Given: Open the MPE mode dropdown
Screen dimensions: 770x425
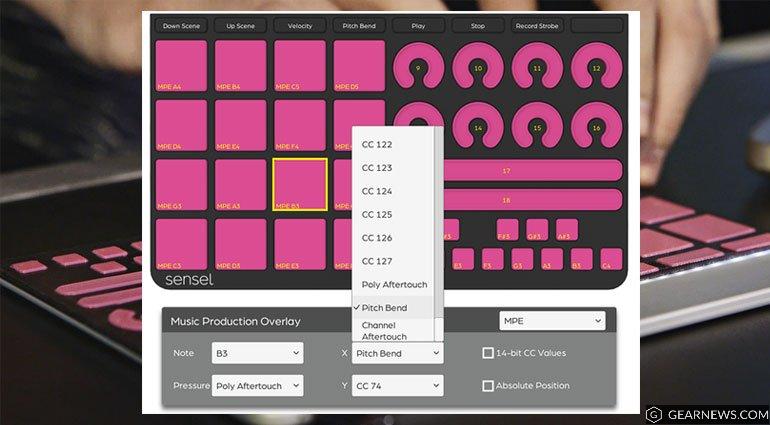Looking at the screenshot, I should (552, 321).
